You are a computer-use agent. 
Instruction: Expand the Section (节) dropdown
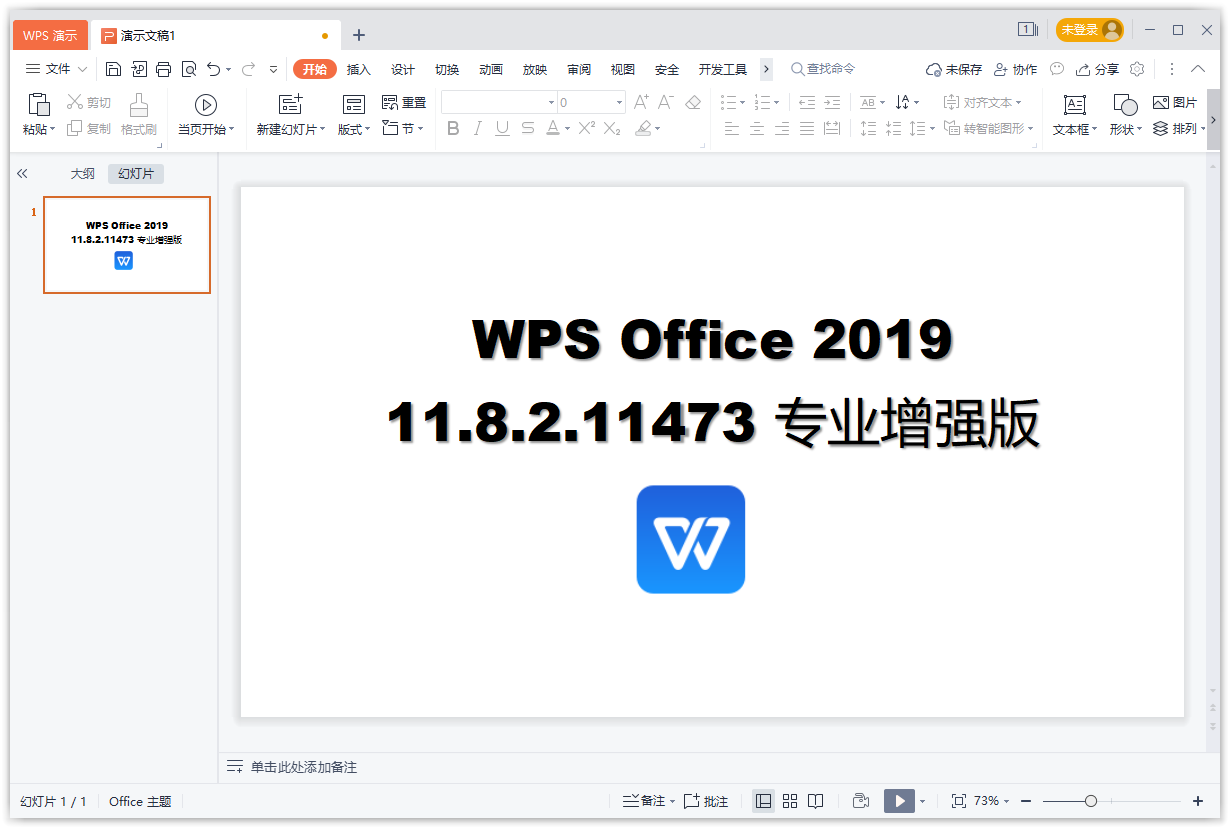(x=404, y=128)
